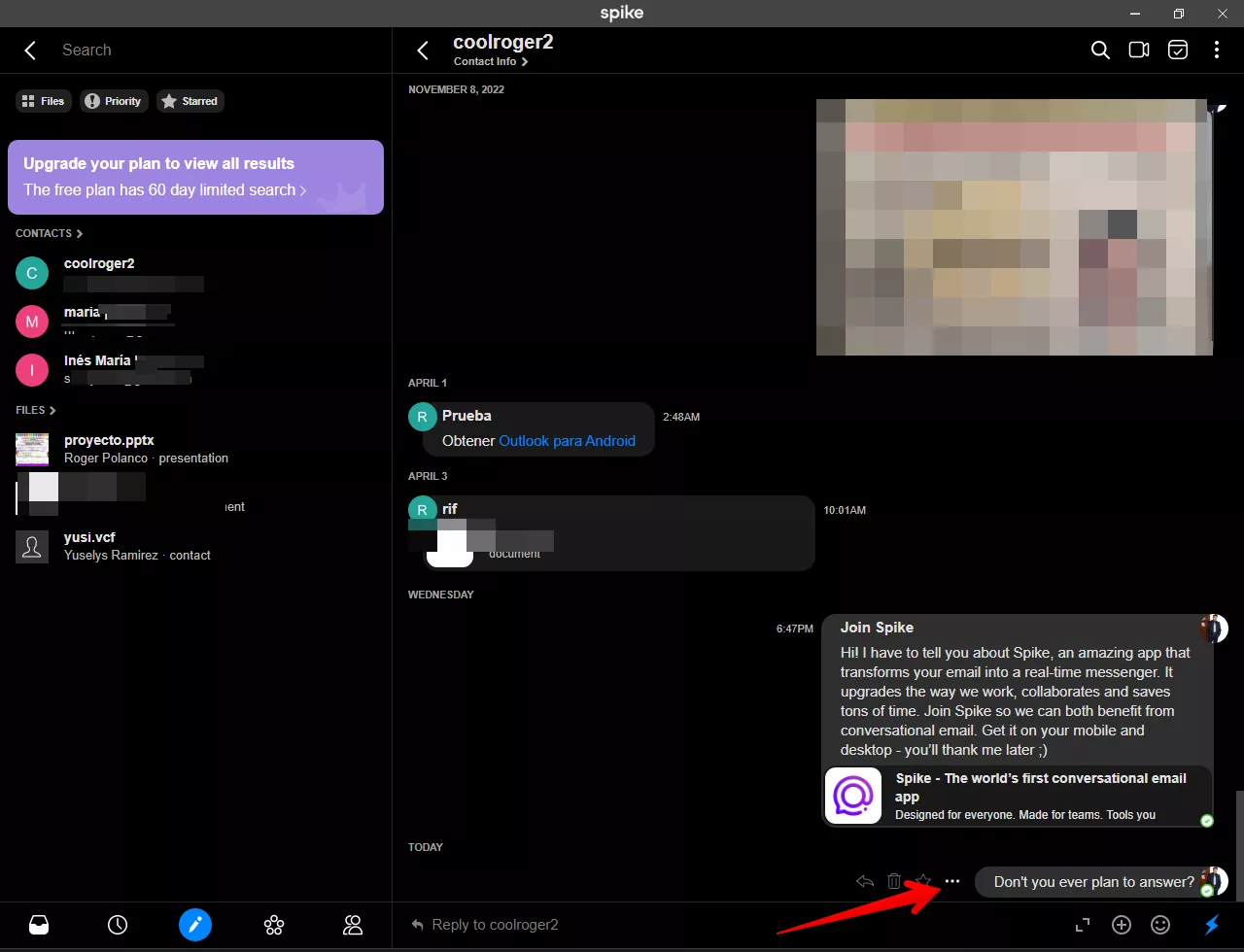Expand the FILES section

point(36,411)
